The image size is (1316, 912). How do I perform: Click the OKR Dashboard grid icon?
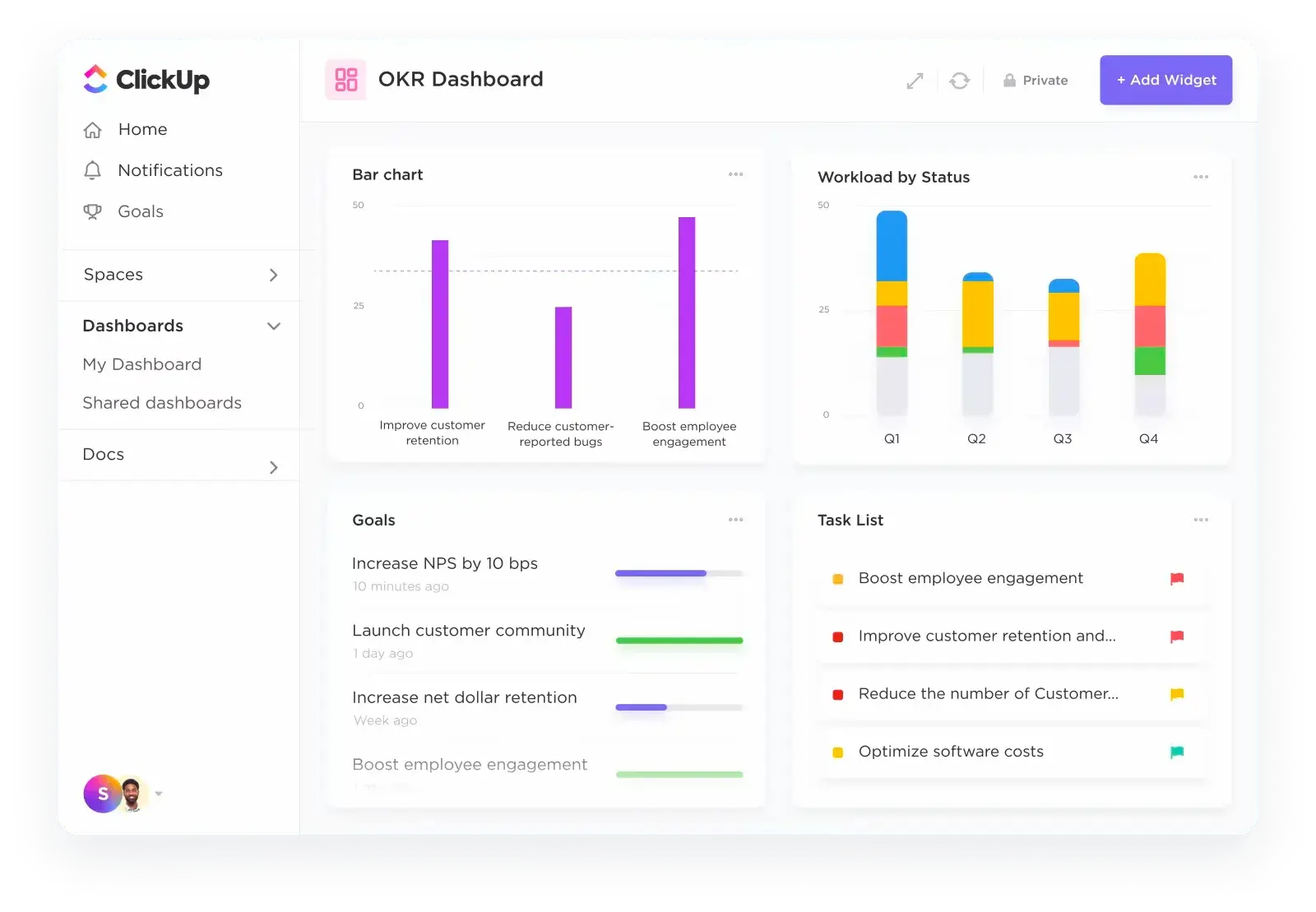click(x=345, y=79)
